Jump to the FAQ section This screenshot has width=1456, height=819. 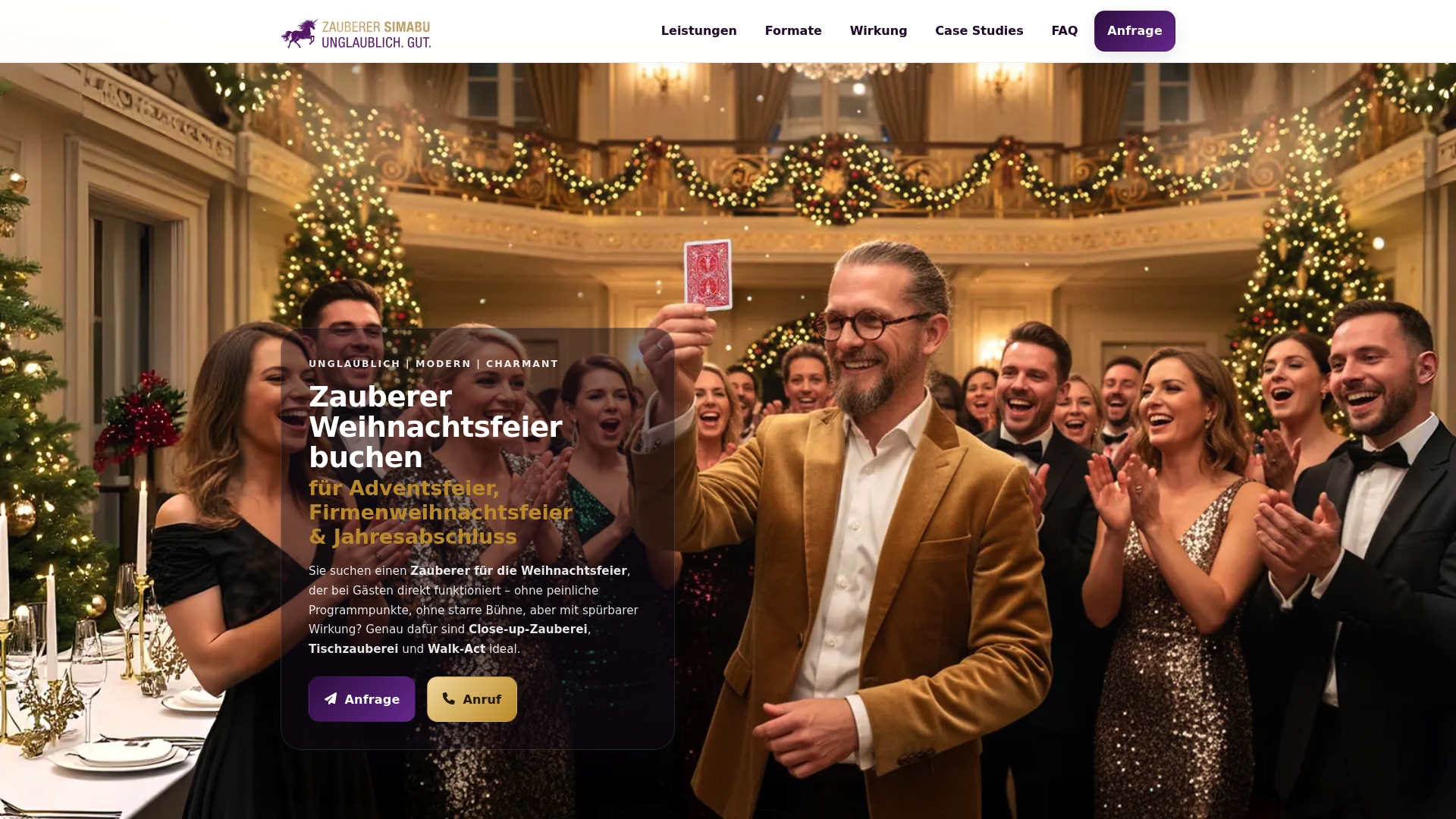pyautogui.click(x=1064, y=31)
